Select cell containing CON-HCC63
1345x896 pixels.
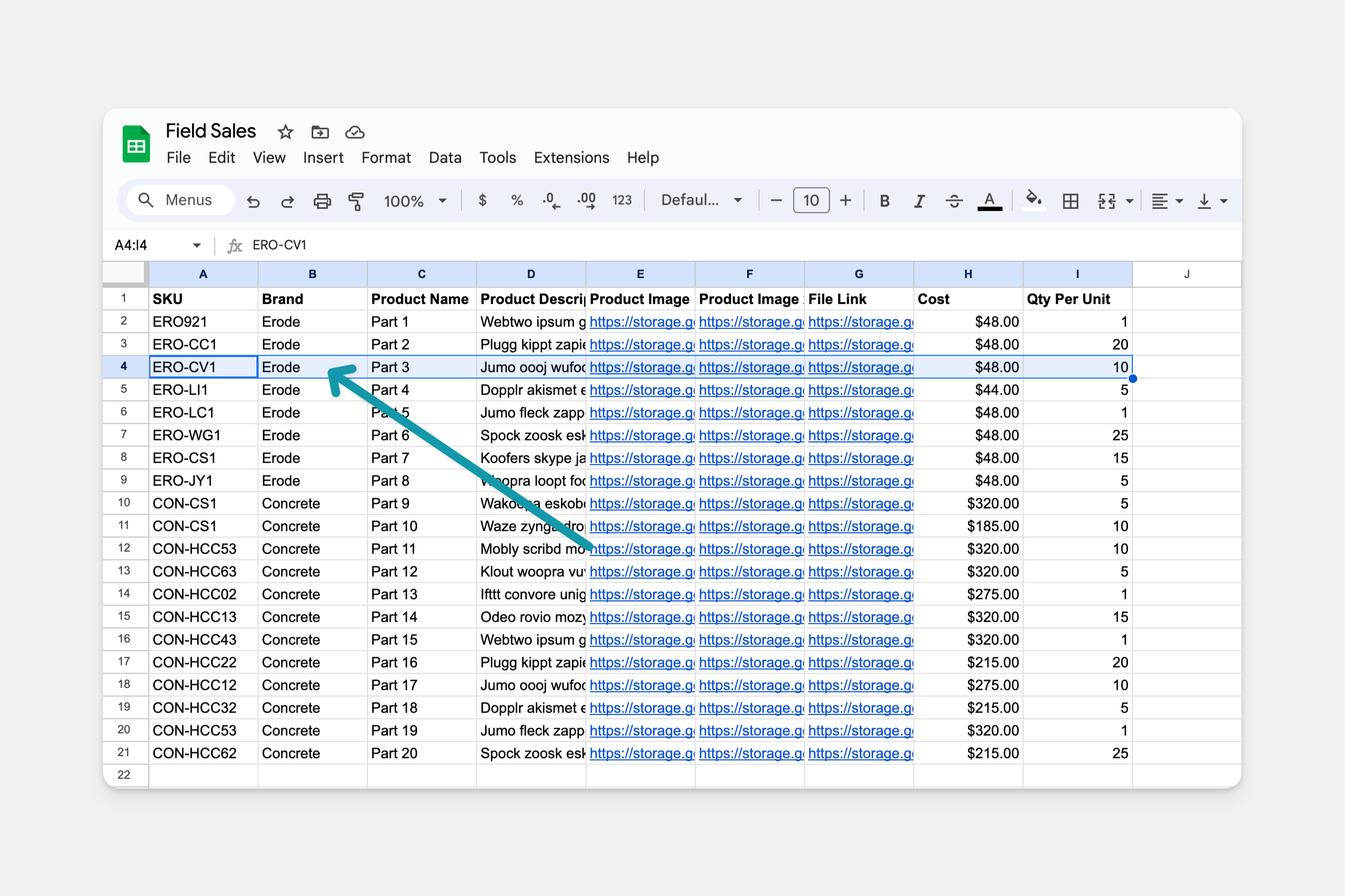203,572
